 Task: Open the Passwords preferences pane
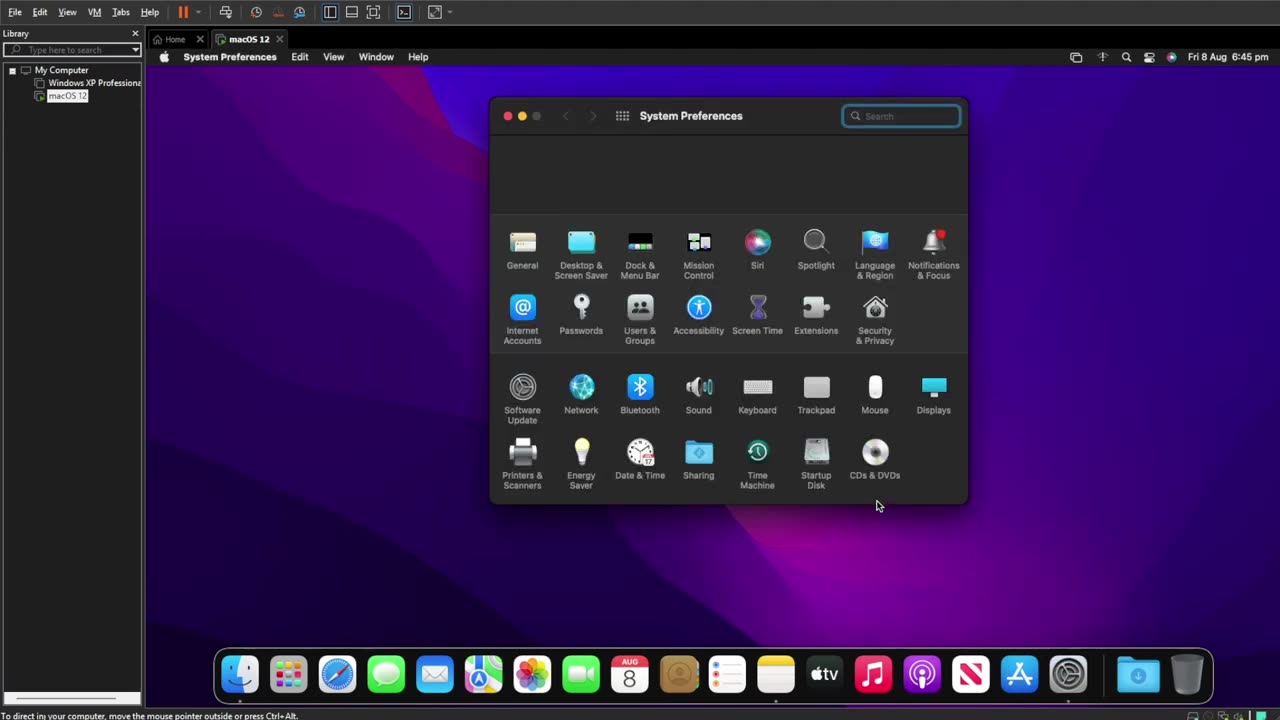point(581,316)
